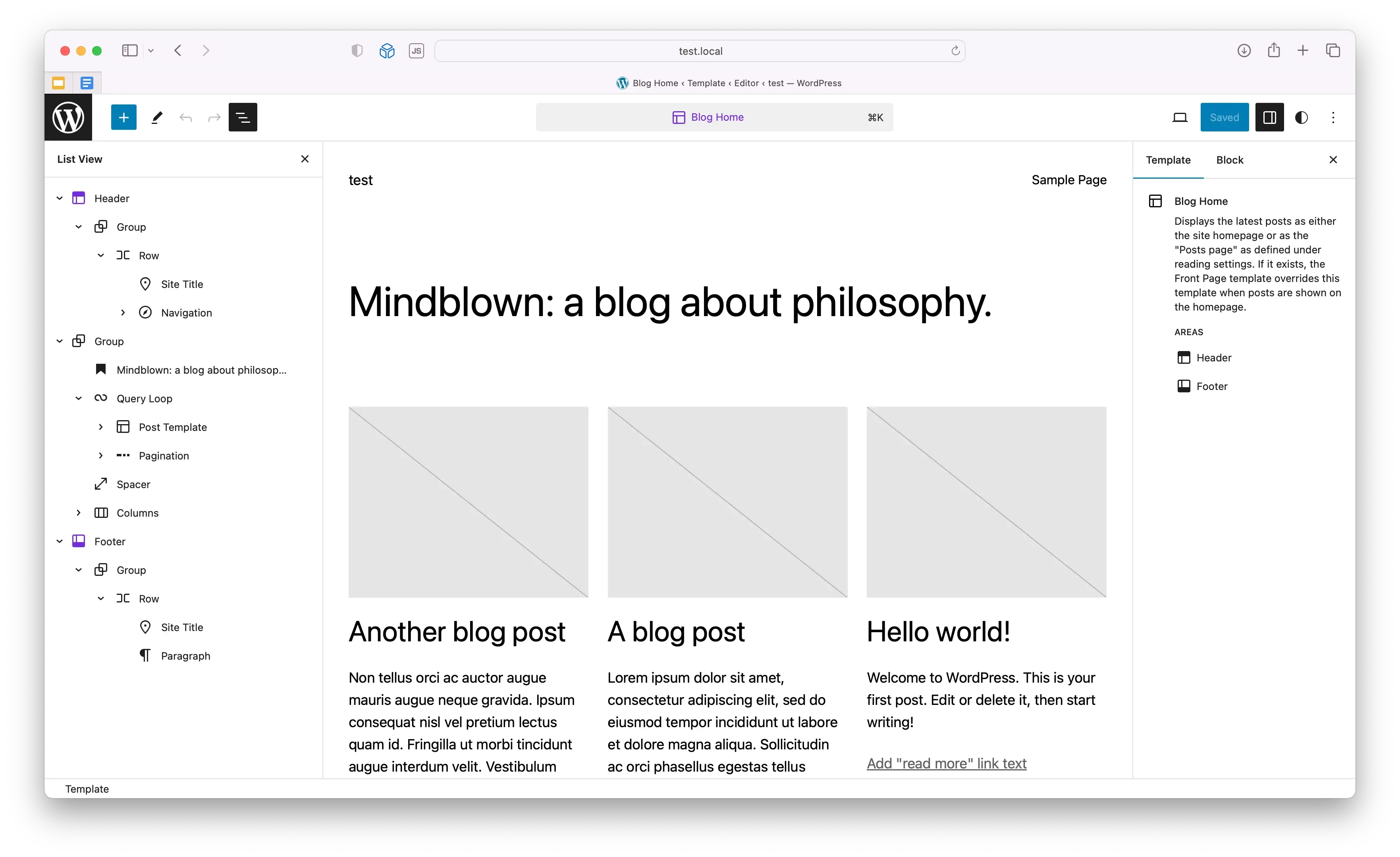
Task: Select the Edit pencil tool
Action: 157,117
